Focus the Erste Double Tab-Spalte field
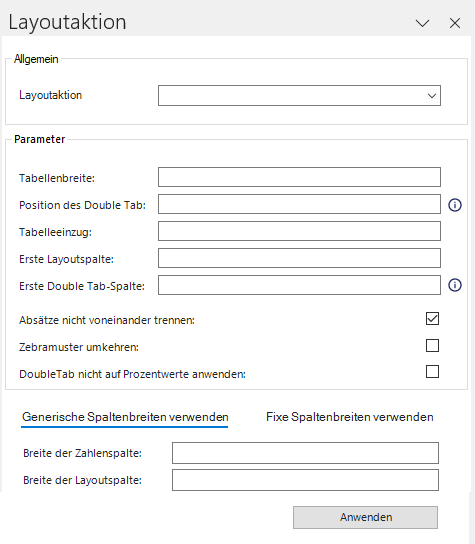 point(299,285)
